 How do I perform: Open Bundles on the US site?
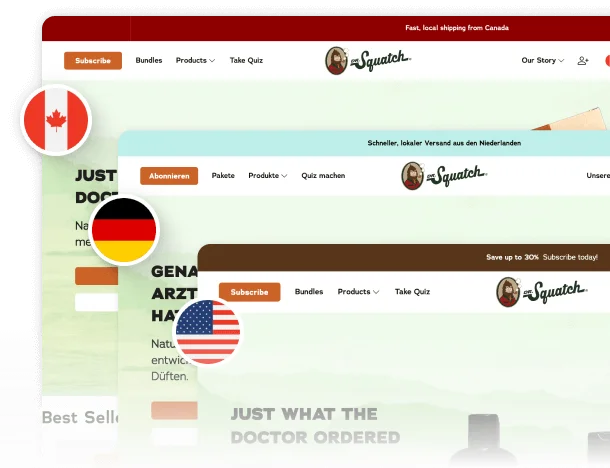click(x=309, y=292)
